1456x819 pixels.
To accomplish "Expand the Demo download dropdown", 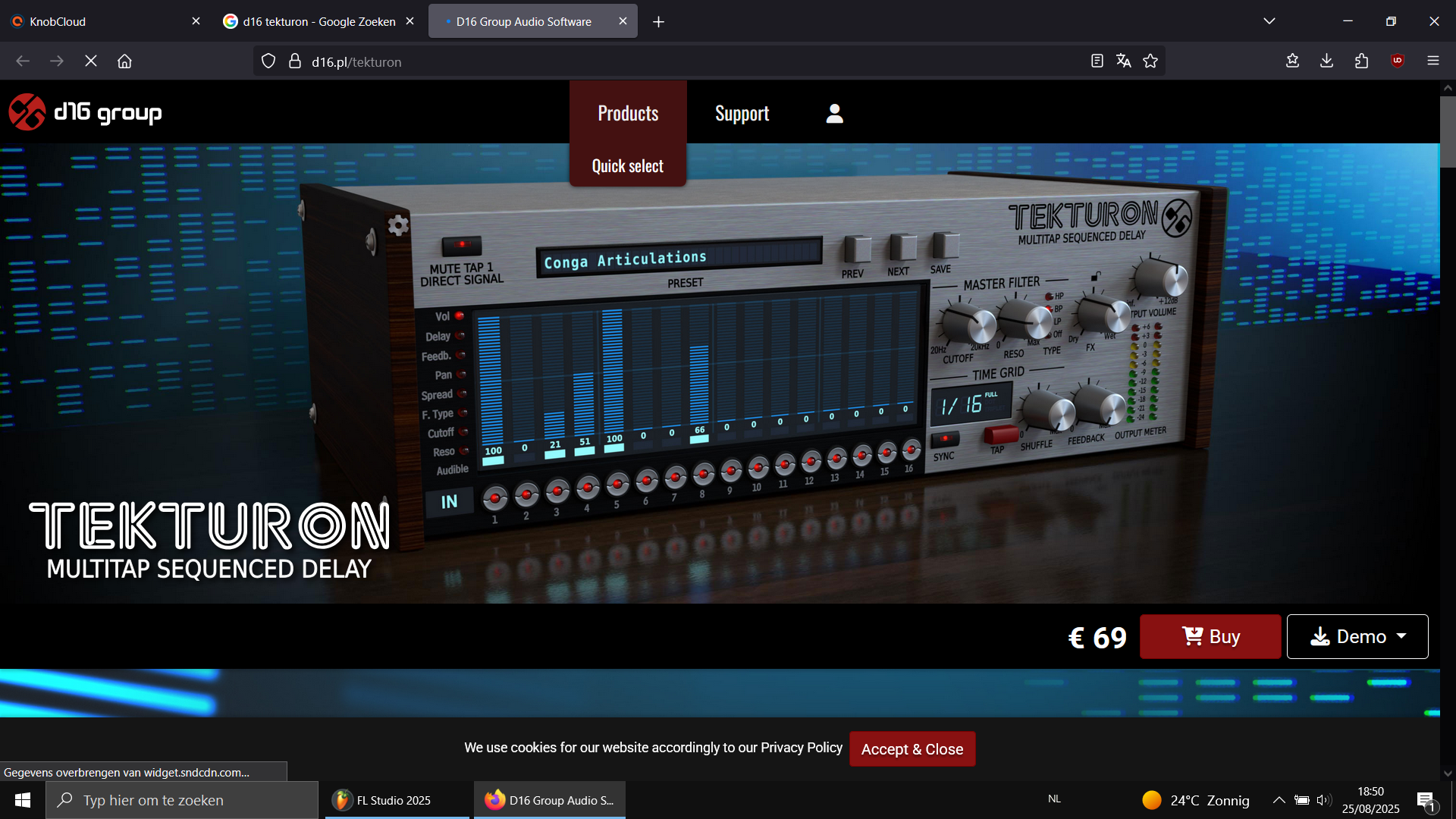I will coord(1357,636).
